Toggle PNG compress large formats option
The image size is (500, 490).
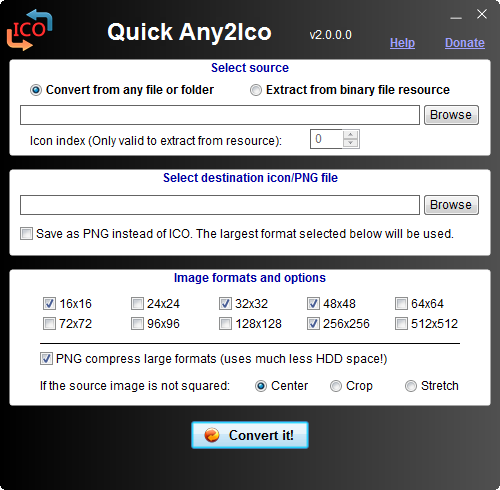tap(46, 359)
